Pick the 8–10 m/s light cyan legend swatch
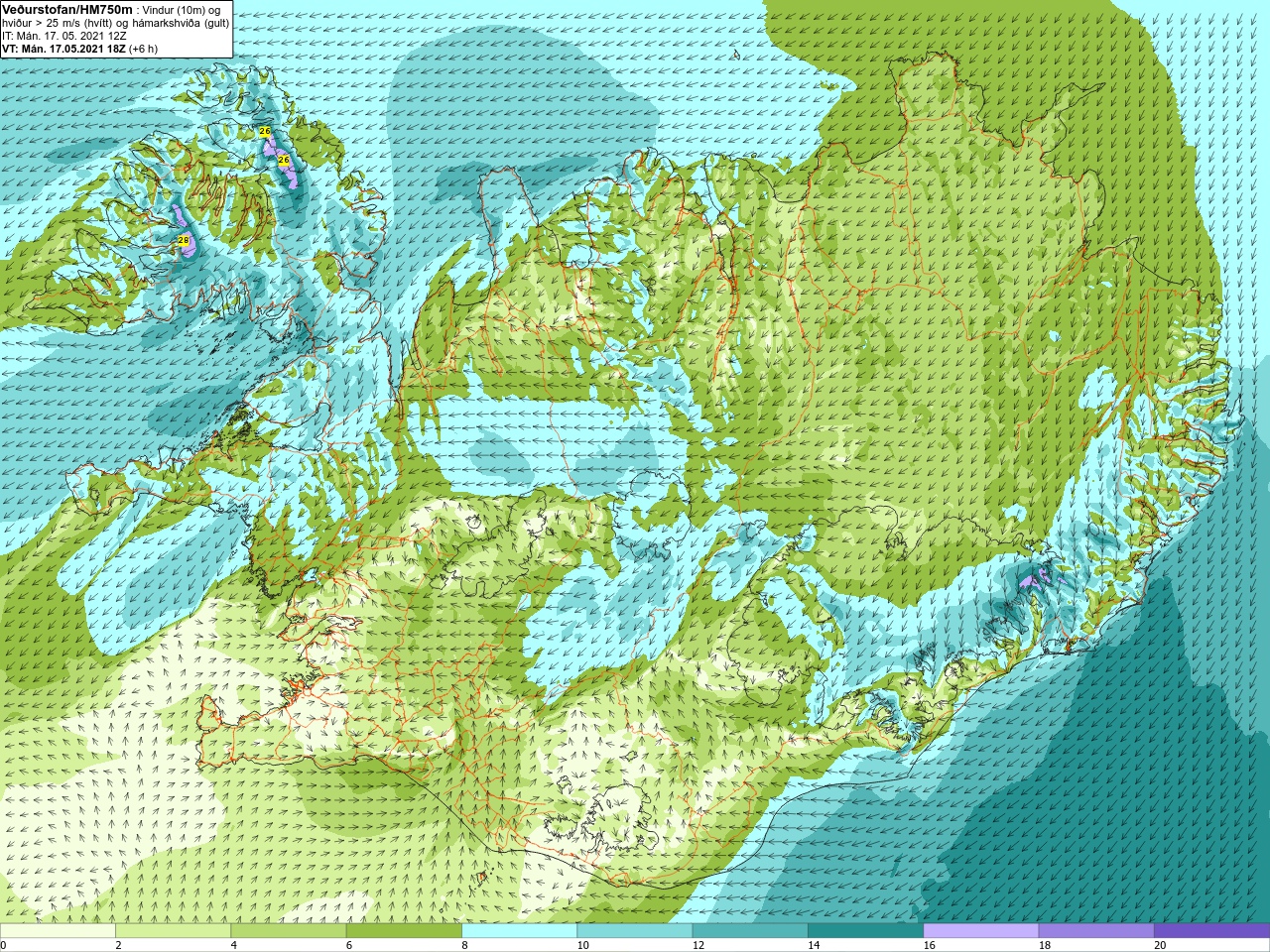This screenshot has height=952, width=1270. point(519,931)
